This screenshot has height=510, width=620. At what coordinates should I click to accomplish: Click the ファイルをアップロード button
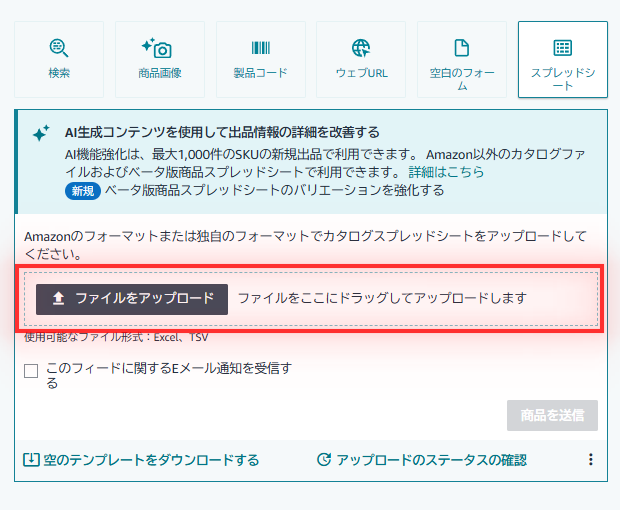pyautogui.click(x=132, y=299)
